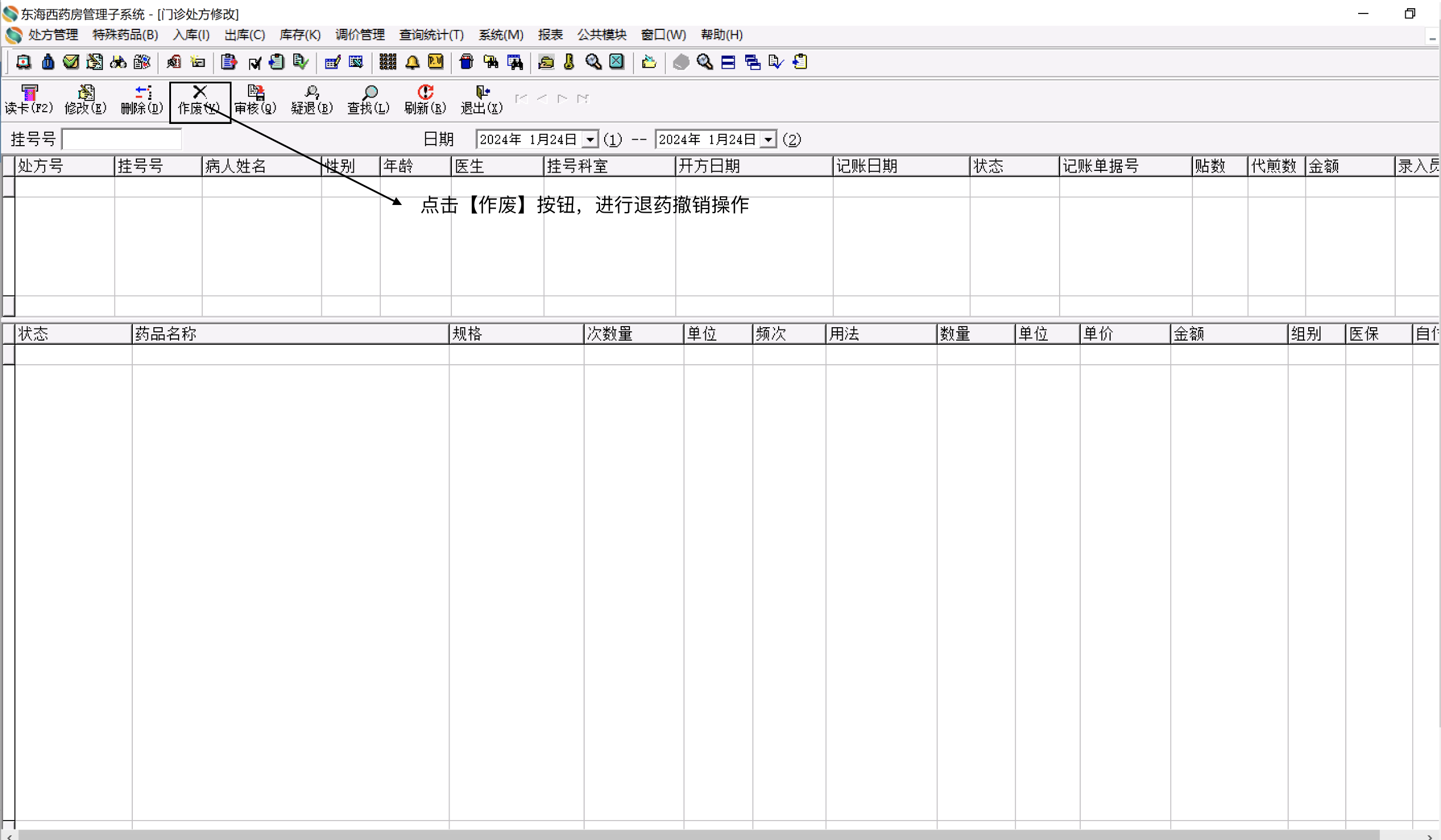The width and height of the screenshot is (1441, 840).
Task: Open the 查询统计(T) menu
Action: [x=431, y=35]
